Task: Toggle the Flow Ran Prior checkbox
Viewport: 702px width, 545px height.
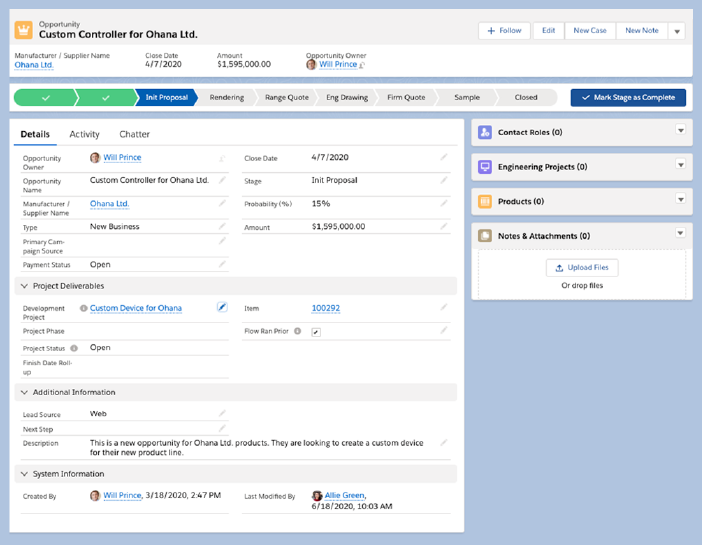Action: pyautogui.click(x=316, y=331)
